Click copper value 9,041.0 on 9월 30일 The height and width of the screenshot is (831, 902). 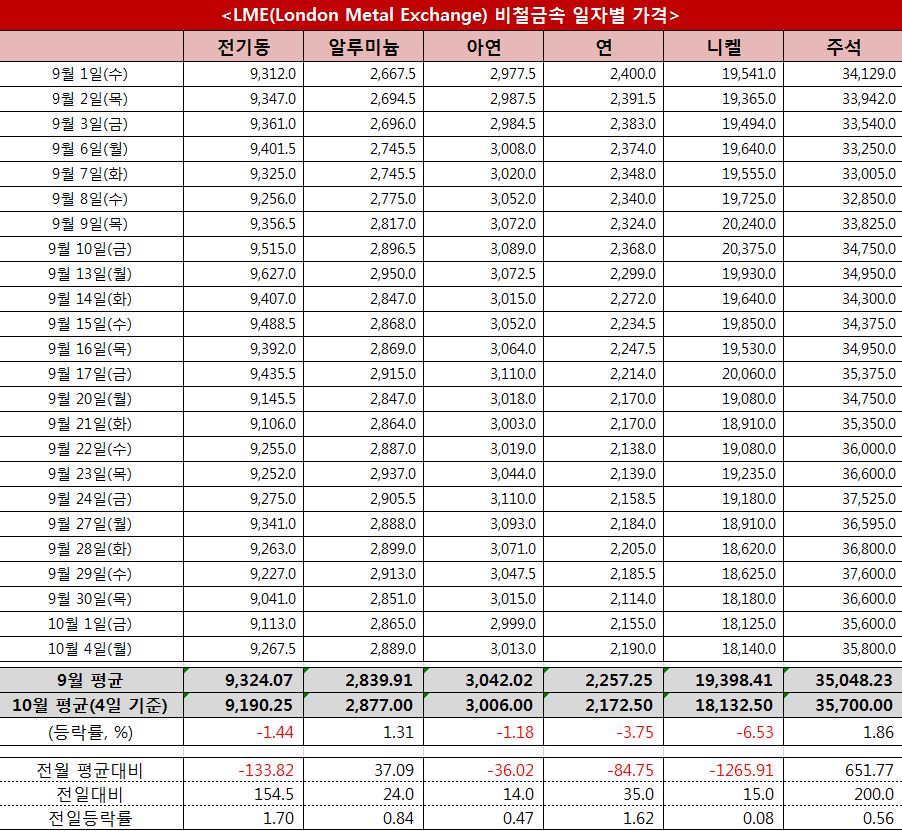[x=273, y=599]
